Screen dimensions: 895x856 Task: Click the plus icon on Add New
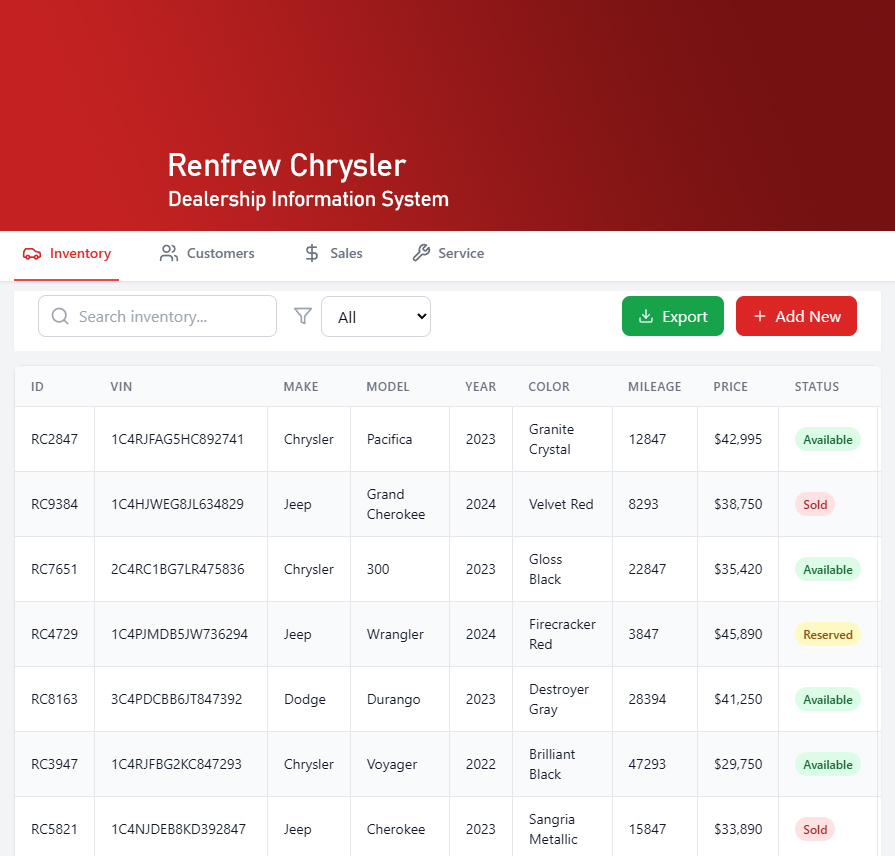pyautogui.click(x=760, y=316)
